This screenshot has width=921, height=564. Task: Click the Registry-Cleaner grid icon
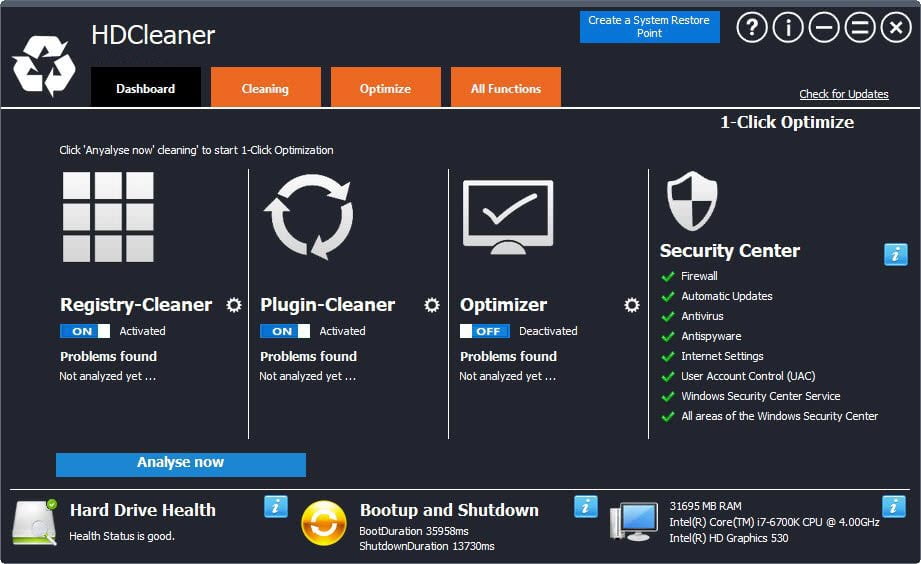pos(108,216)
